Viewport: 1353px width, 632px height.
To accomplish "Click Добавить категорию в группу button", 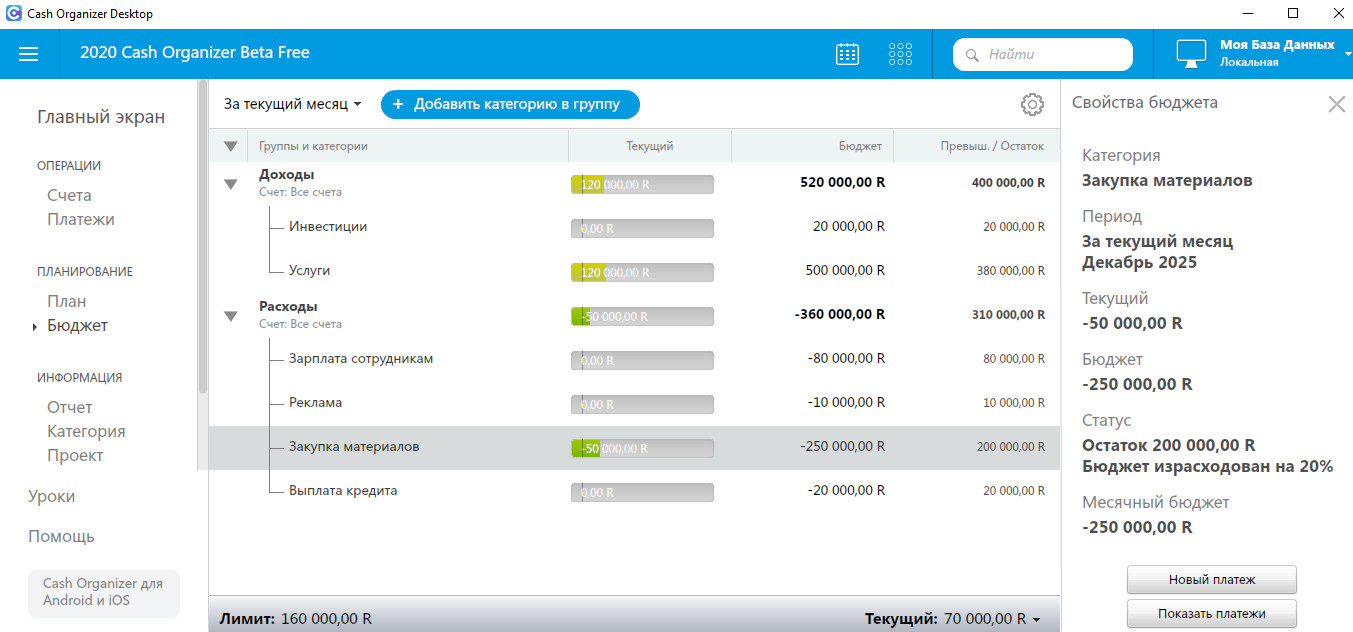I will click(510, 104).
